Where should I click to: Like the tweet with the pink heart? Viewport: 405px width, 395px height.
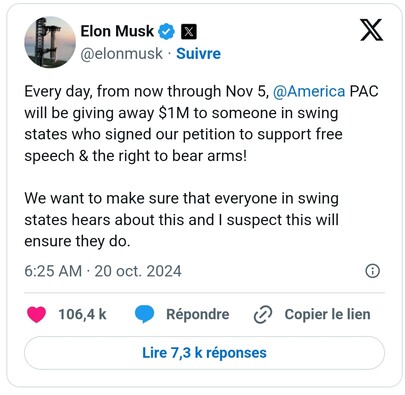point(36,314)
